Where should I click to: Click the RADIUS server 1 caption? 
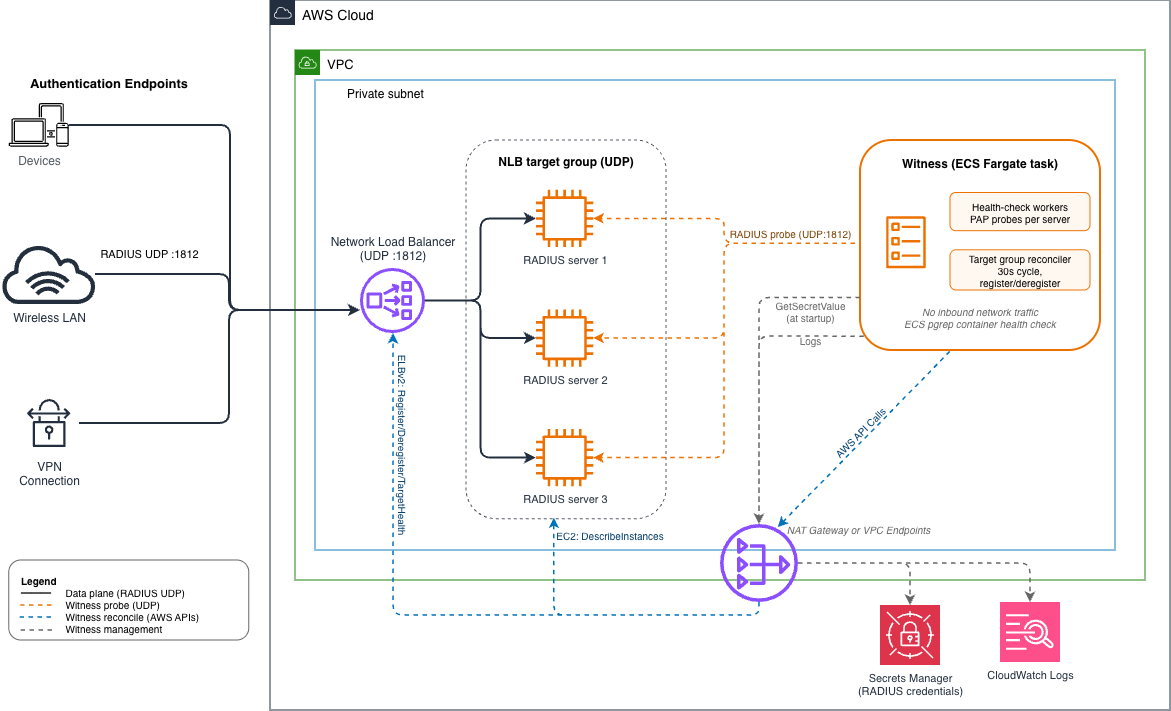[565, 260]
